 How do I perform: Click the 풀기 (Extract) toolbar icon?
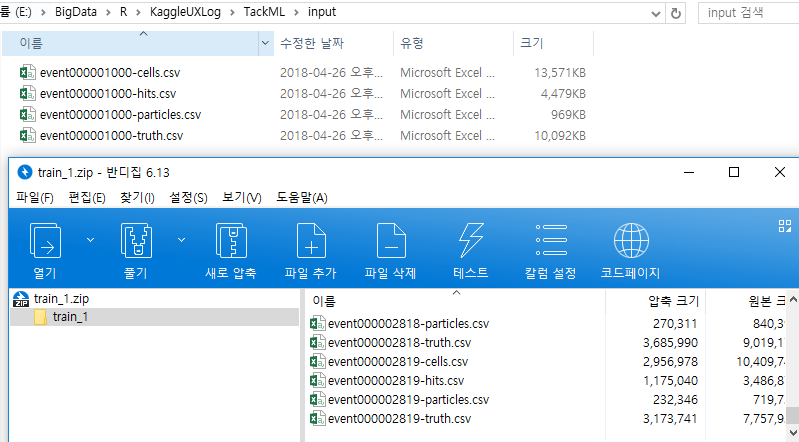pos(136,241)
